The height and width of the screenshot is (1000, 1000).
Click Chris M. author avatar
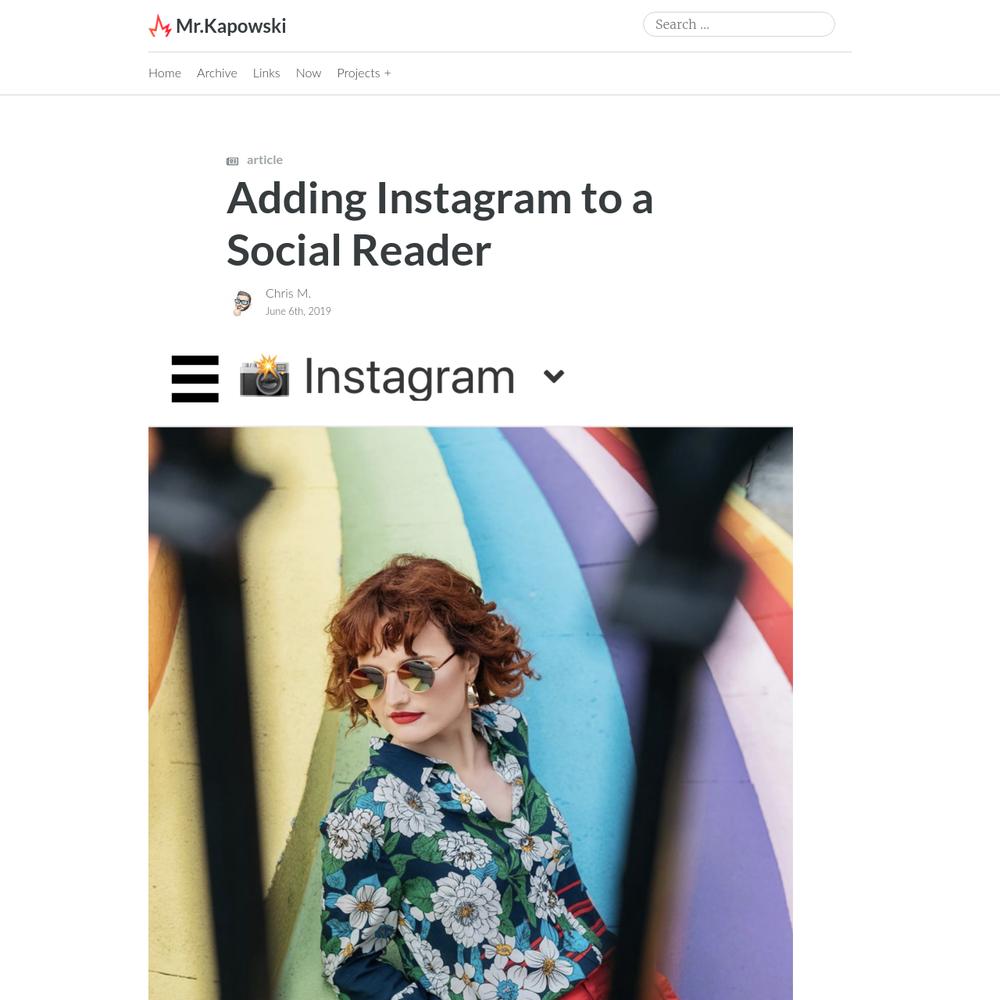point(242,302)
